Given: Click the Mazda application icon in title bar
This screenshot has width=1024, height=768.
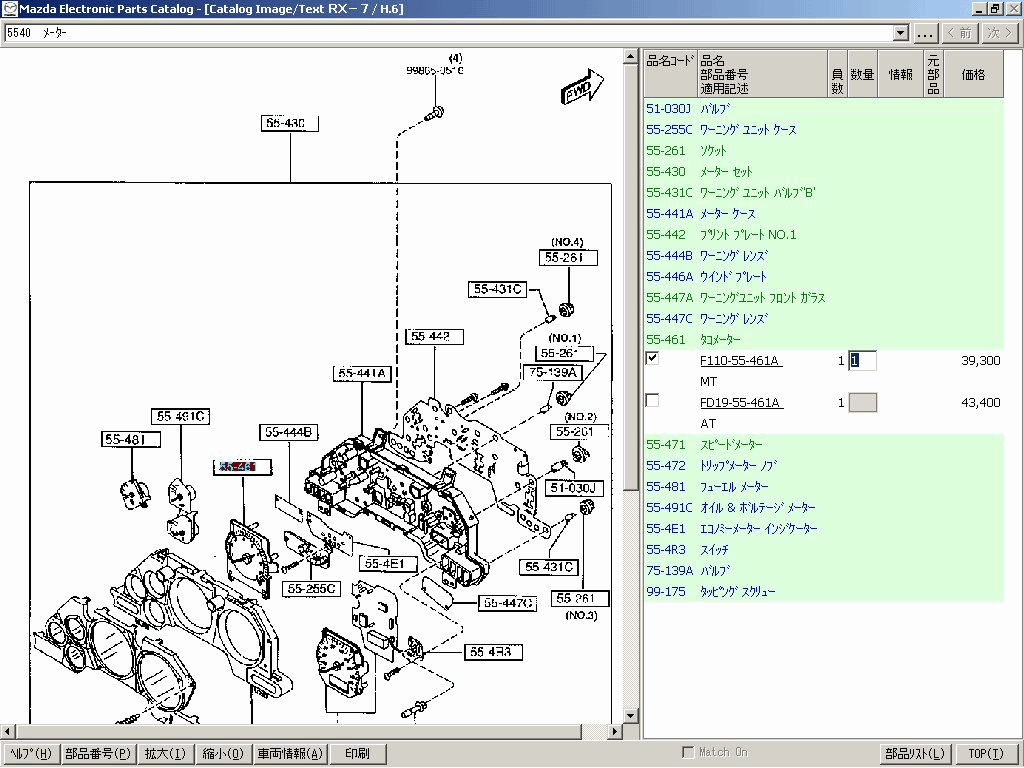Looking at the screenshot, I should 9,8.
